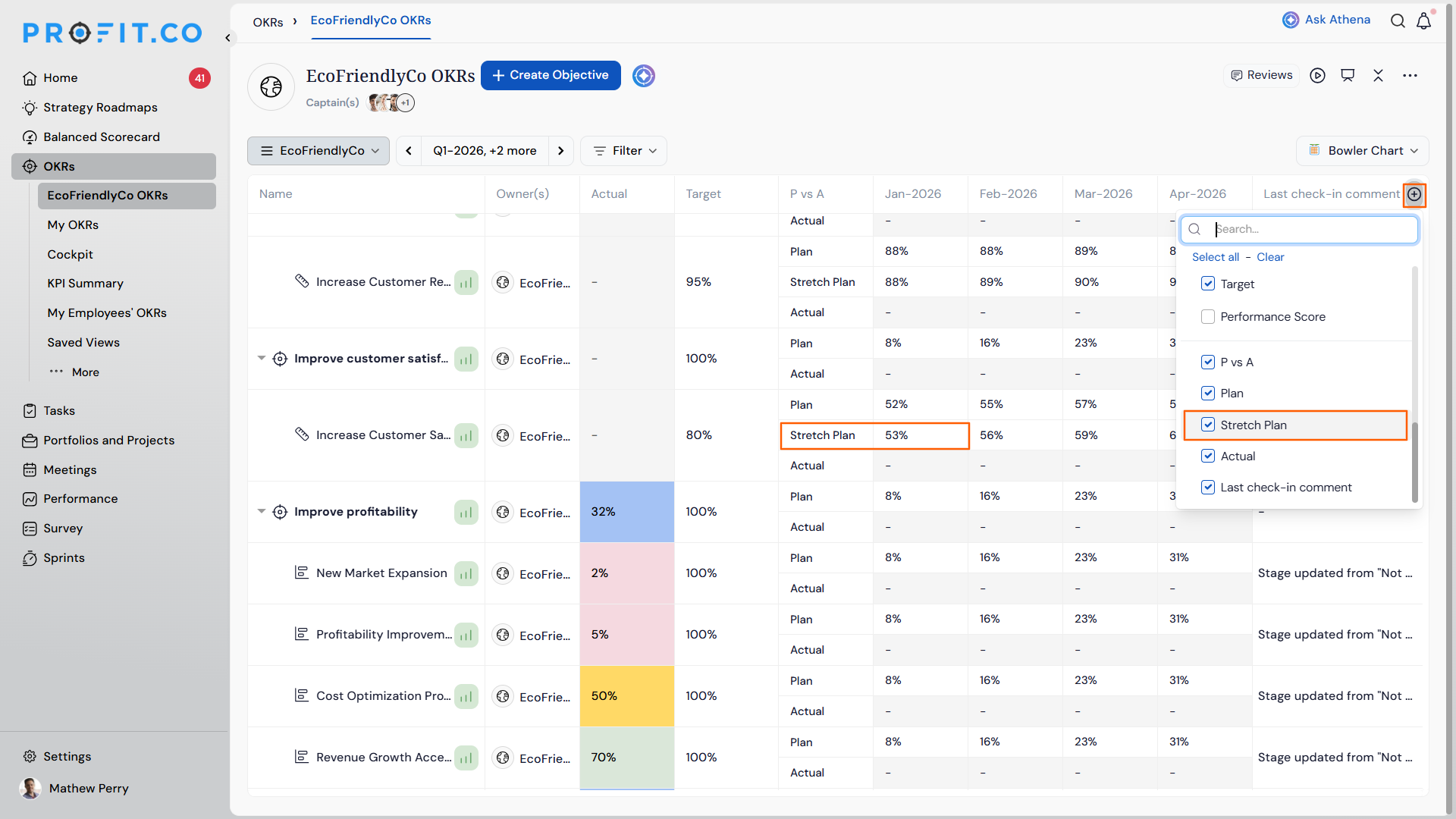Click the play presentation icon
Screen dimensions: 1456x819
tap(1318, 76)
